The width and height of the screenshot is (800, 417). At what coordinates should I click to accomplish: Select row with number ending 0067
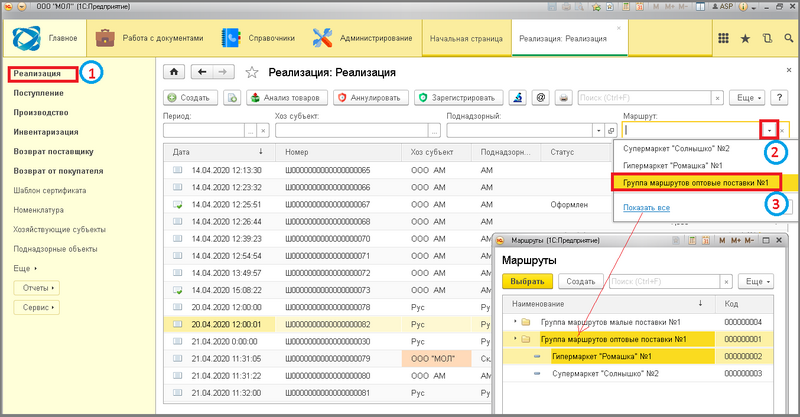pyautogui.click(x=328, y=204)
